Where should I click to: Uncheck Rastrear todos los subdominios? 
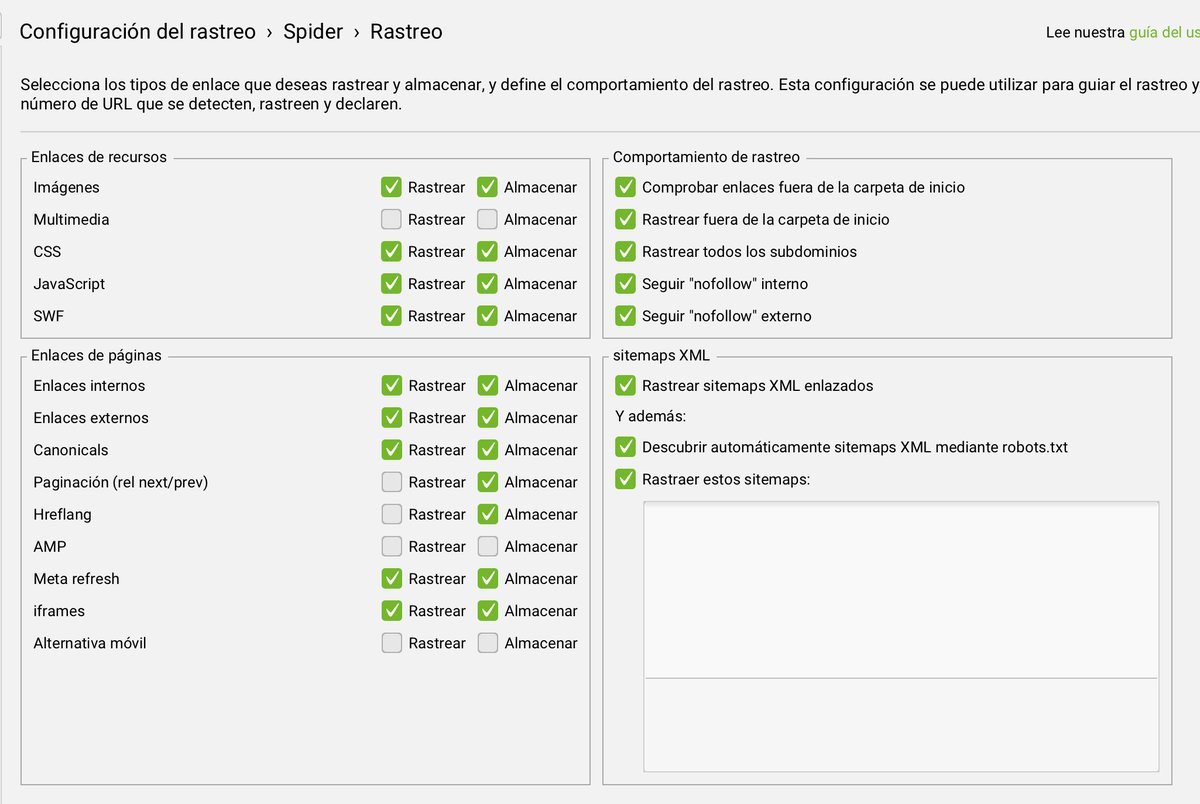click(x=625, y=251)
